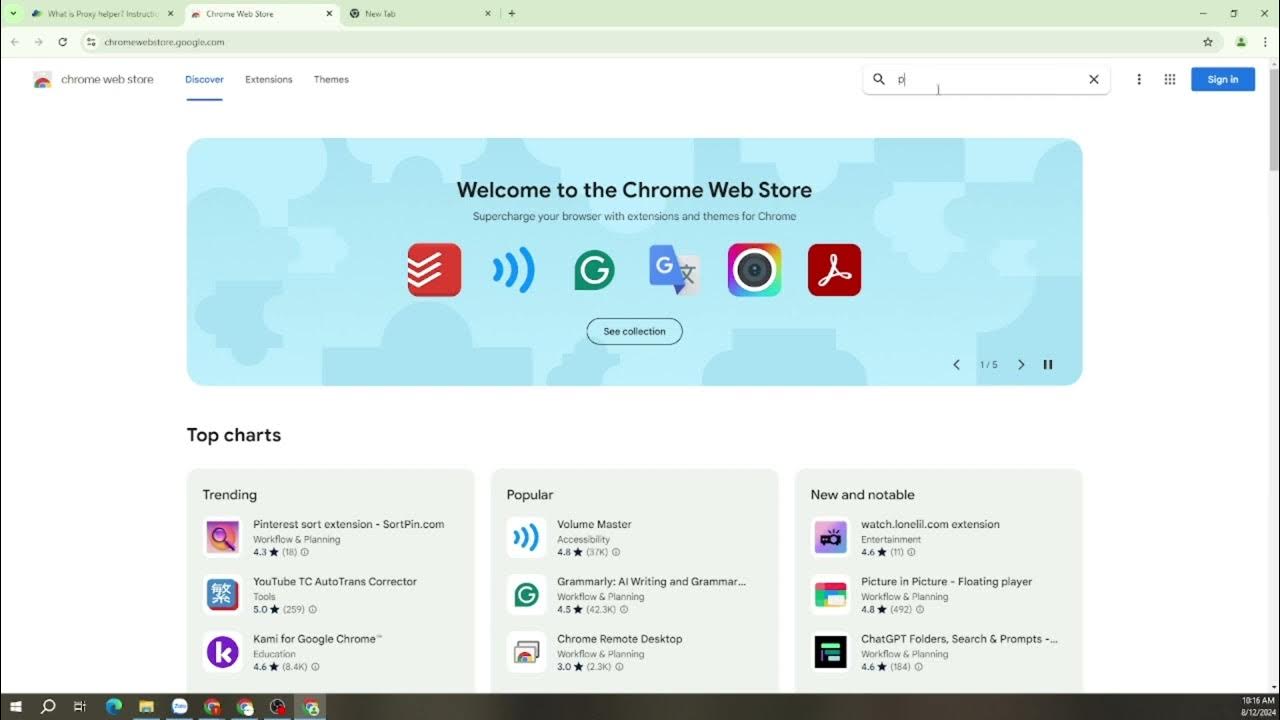Viewport: 1280px width, 720px height.
Task: Open the Volume Master extension link
Action: tap(594, 524)
